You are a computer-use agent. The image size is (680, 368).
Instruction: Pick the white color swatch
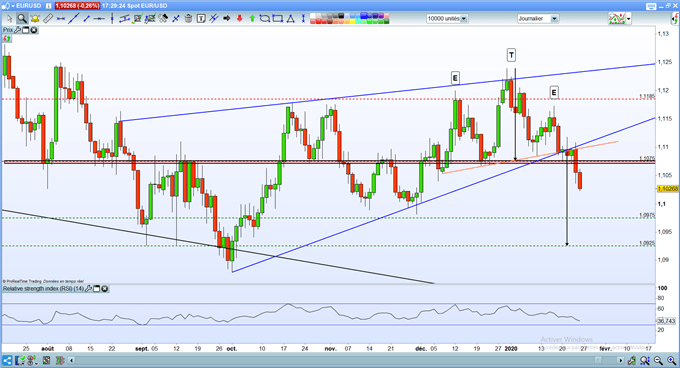coord(313,16)
